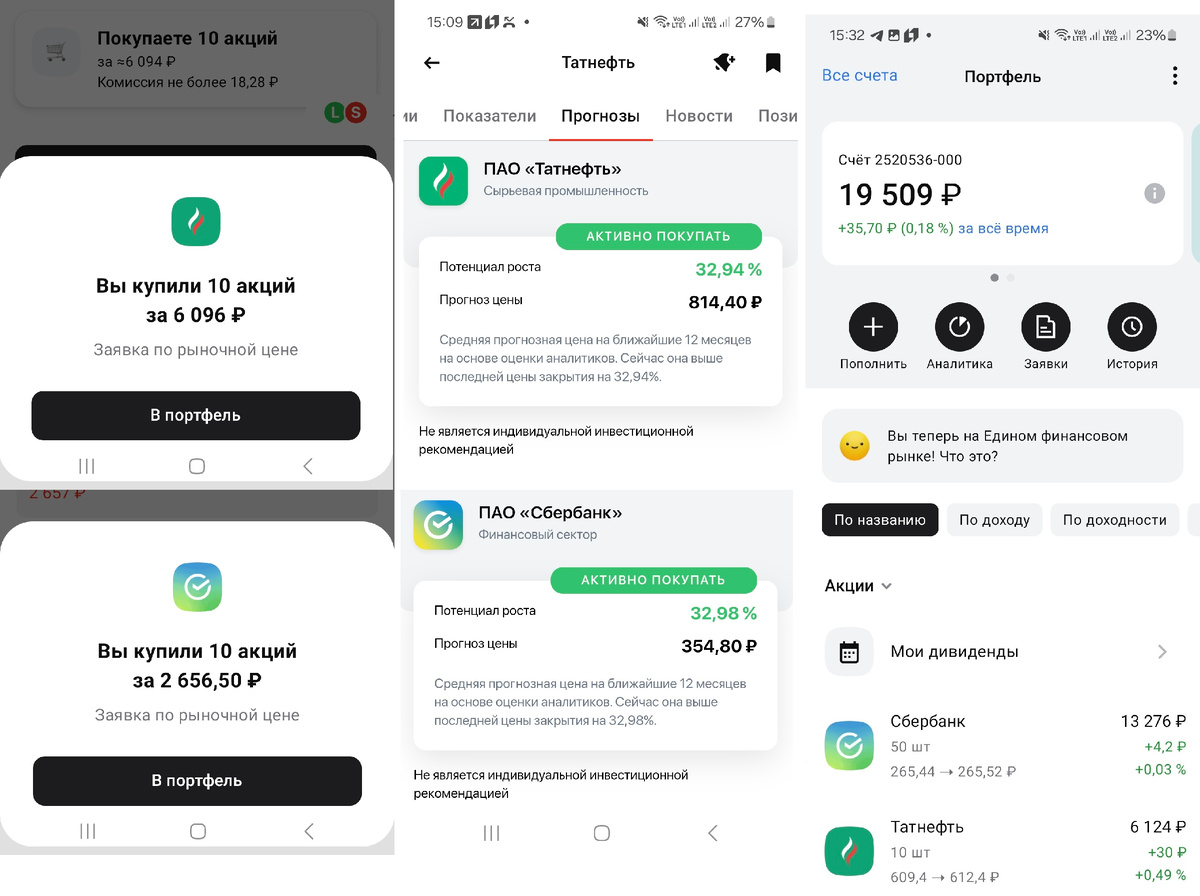Screen dimensions: 1200x896
Task: Open Заявки document icon
Action: click(x=1046, y=326)
